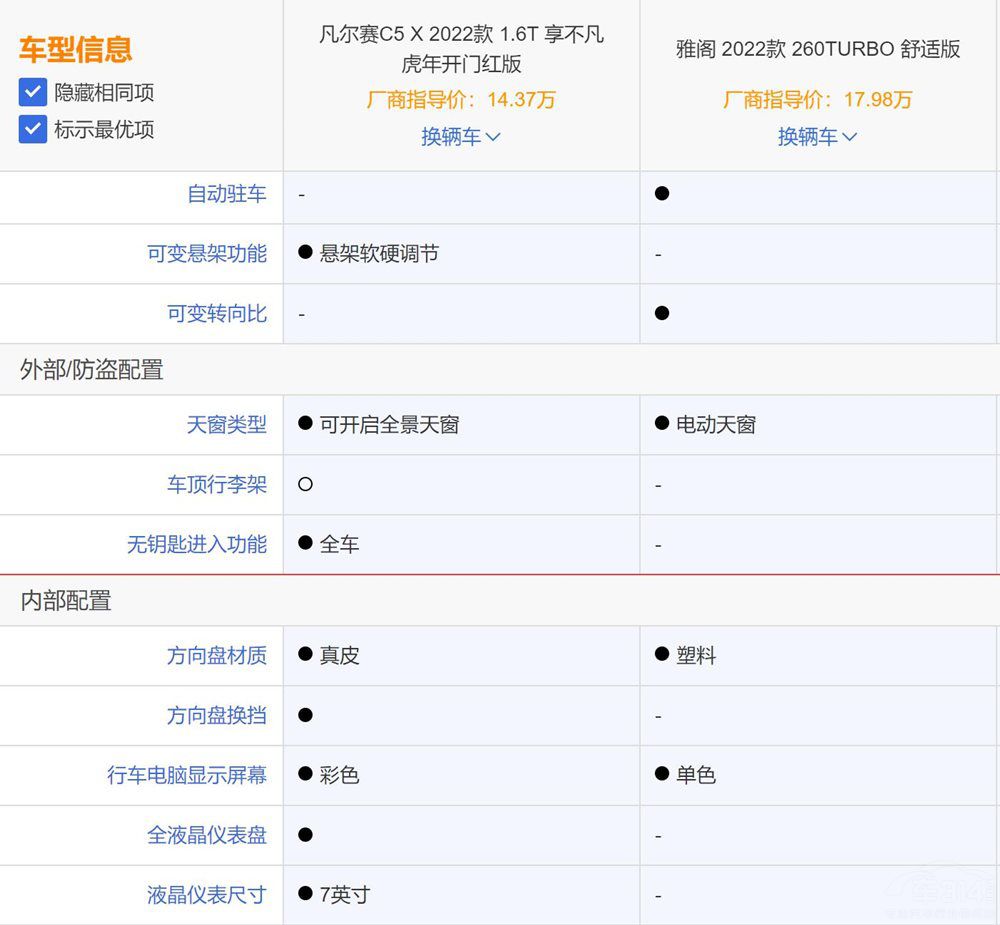Viewport: 1000px width, 925px height.
Task: Click the 天窗类型 row label
Action: coord(227,425)
